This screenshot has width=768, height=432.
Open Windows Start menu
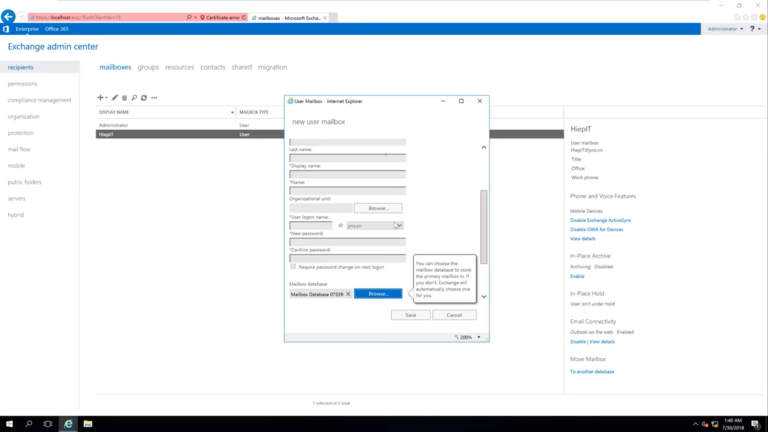pos(9,424)
